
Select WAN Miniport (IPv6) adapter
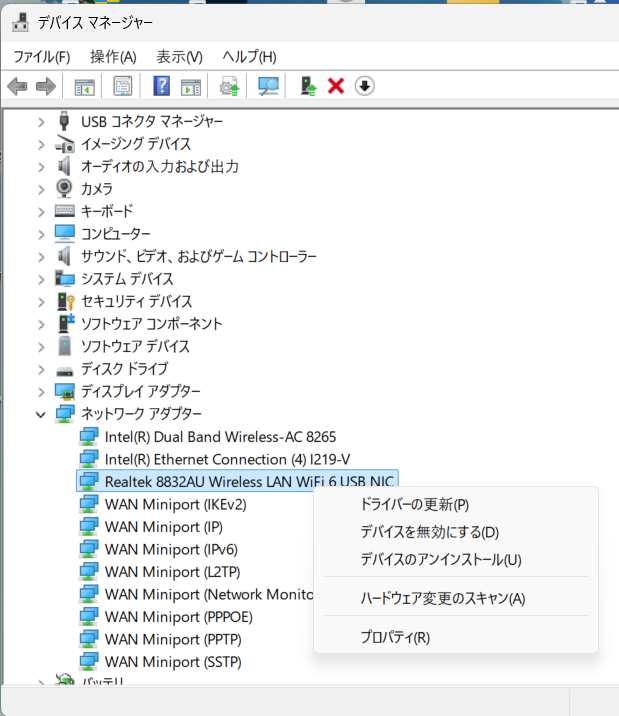171,549
